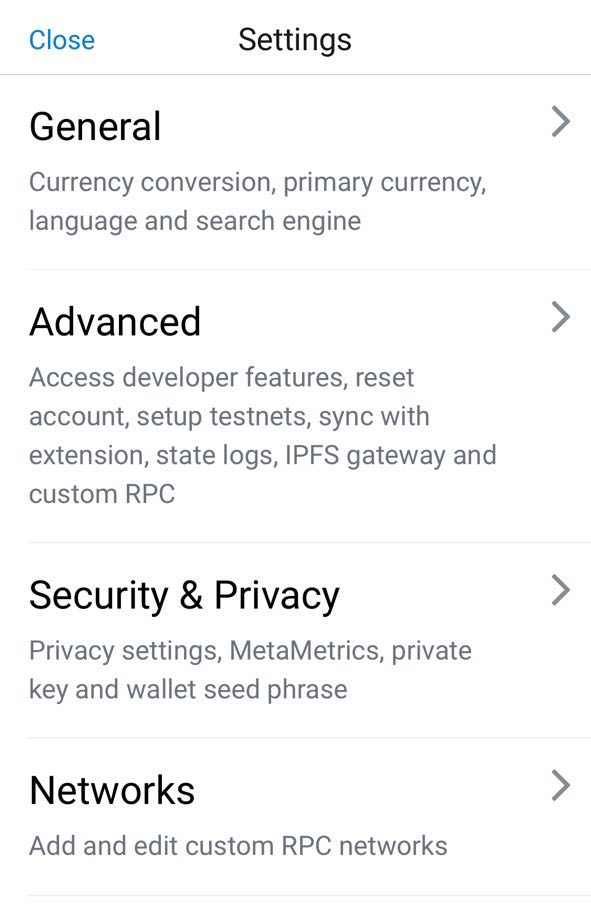Tap the chevron arrow beside Networks
The height and width of the screenshot is (910, 591).
pos(561,786)
